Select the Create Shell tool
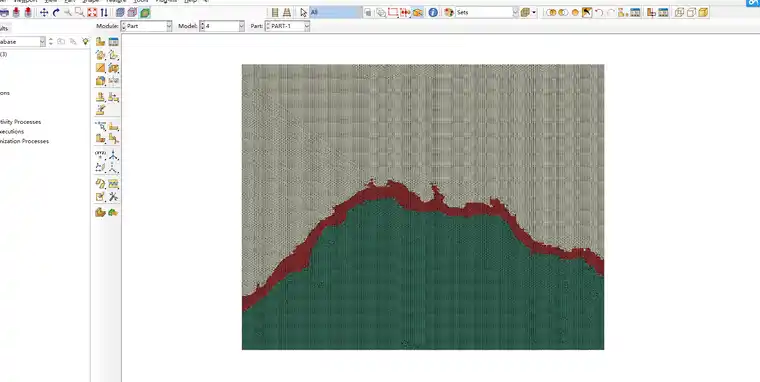Image resolution: width=760 pixels, height=382 pixels. (x=113, y=55)
